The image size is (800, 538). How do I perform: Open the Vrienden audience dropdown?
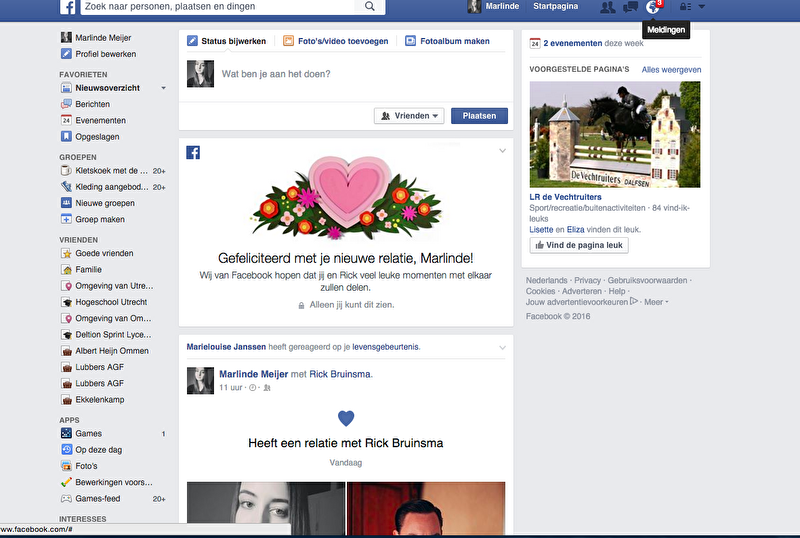pos(409,116)
